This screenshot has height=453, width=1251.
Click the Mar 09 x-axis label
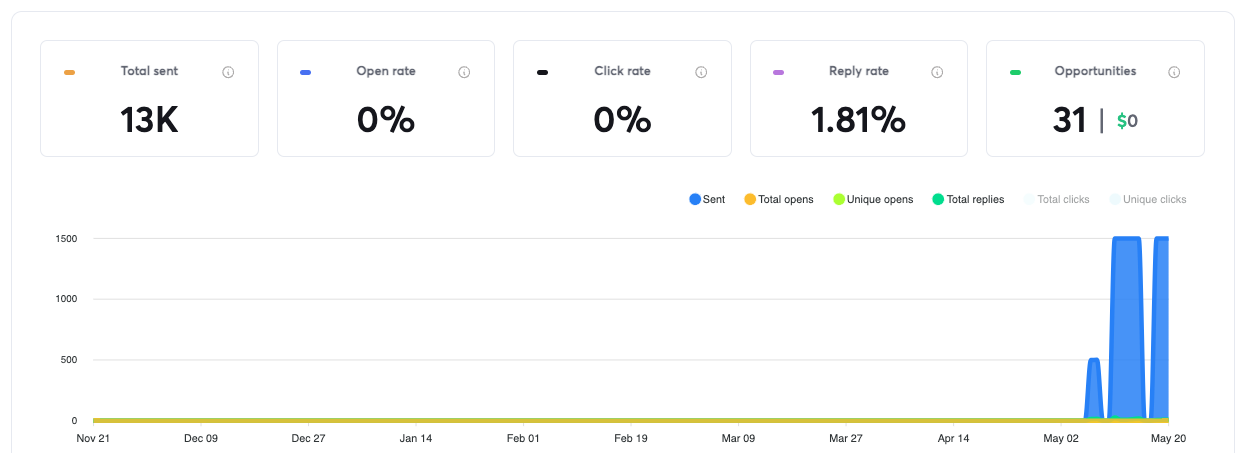tap(738, 438)
